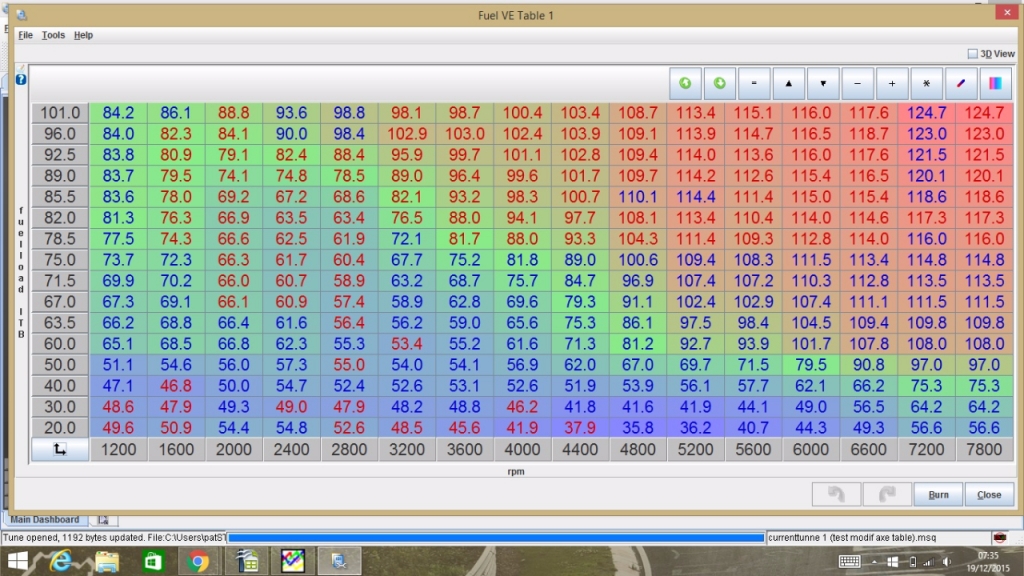1024x576 pixels.
Task: Click the tune filename in the status bar
Action: coord(852,537)
